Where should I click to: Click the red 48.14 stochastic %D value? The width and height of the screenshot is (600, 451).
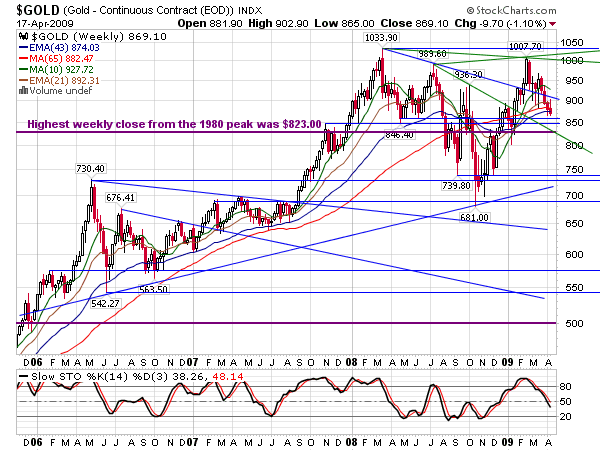click(x=228, y=377)
